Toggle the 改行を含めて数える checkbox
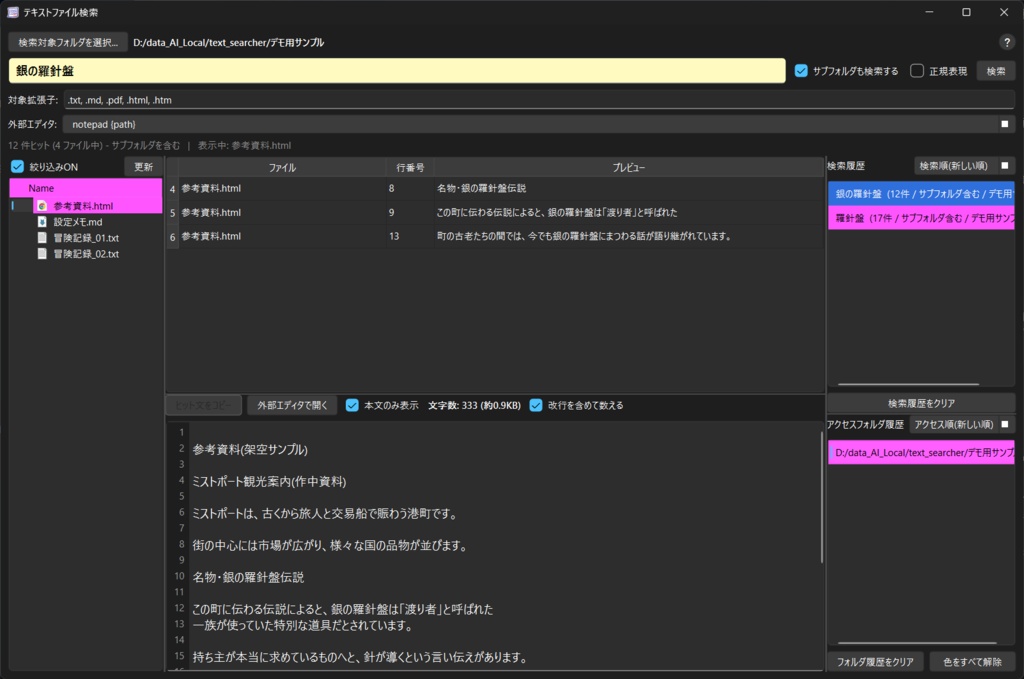 tap(536, 405)
